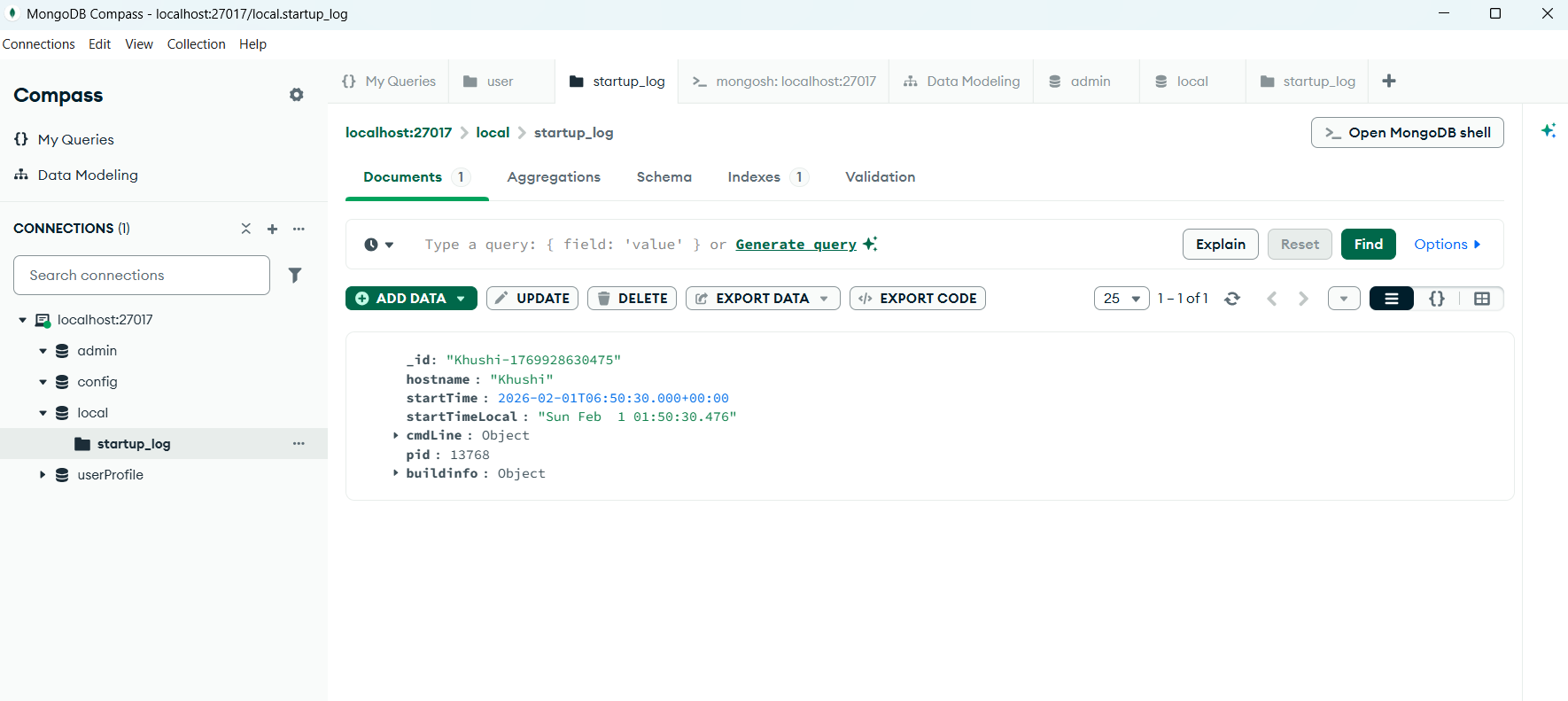Open Collection menu
Viewport: 1568px width, 701px height.
196,44
